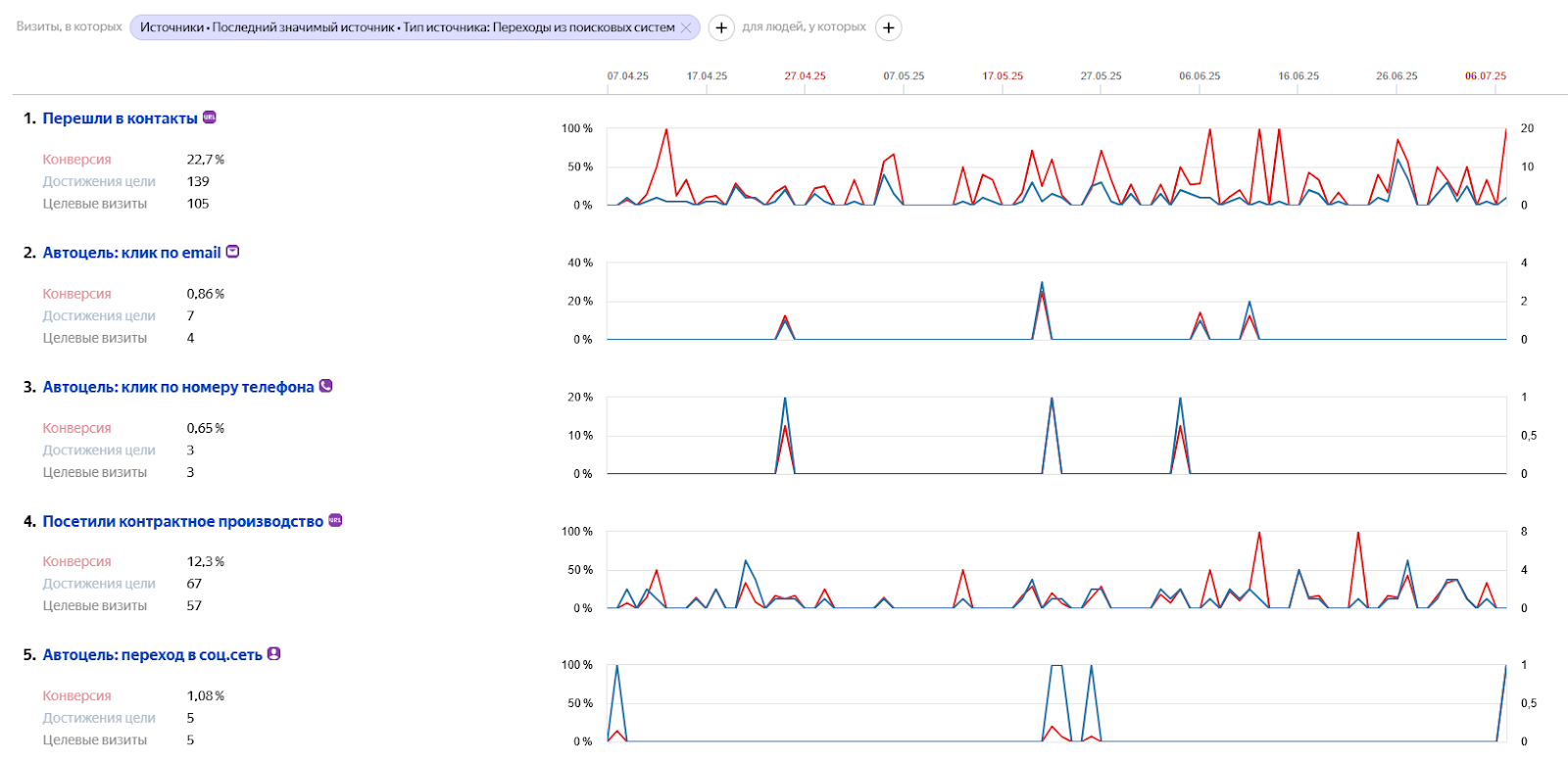This screenshot has width=1568, height=760.
Task: Add a visit condition with plus button
Action: (x=721, y=27)
